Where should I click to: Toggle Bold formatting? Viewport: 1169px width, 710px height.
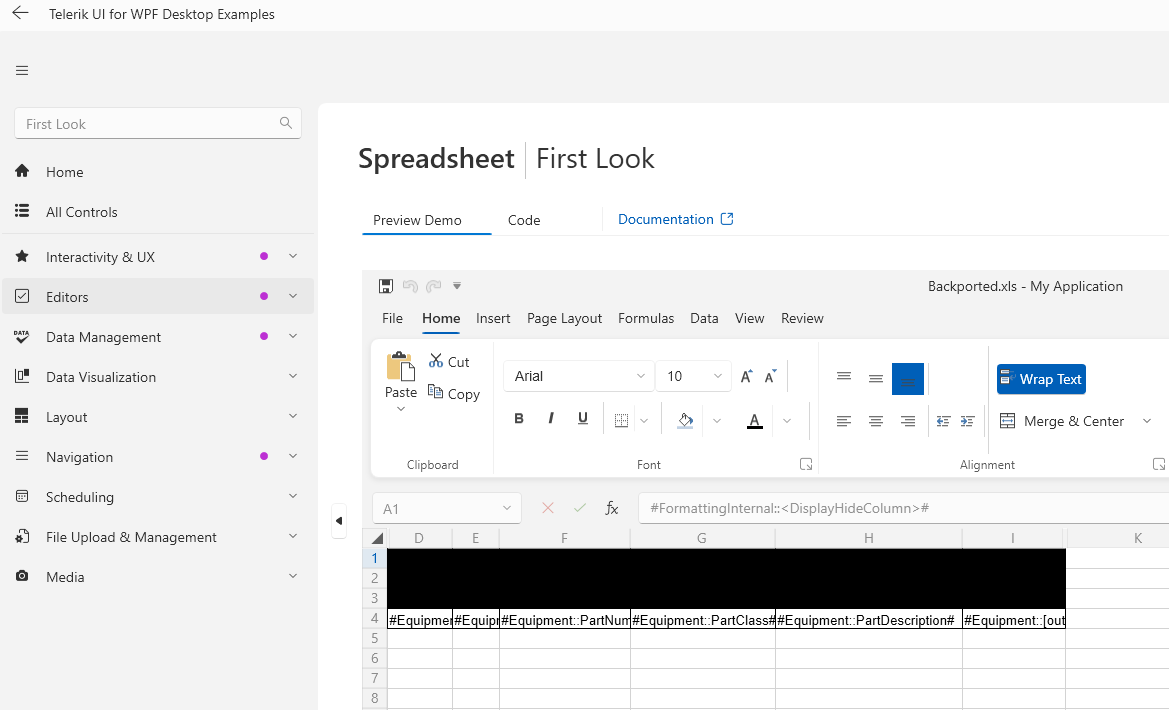519,419
